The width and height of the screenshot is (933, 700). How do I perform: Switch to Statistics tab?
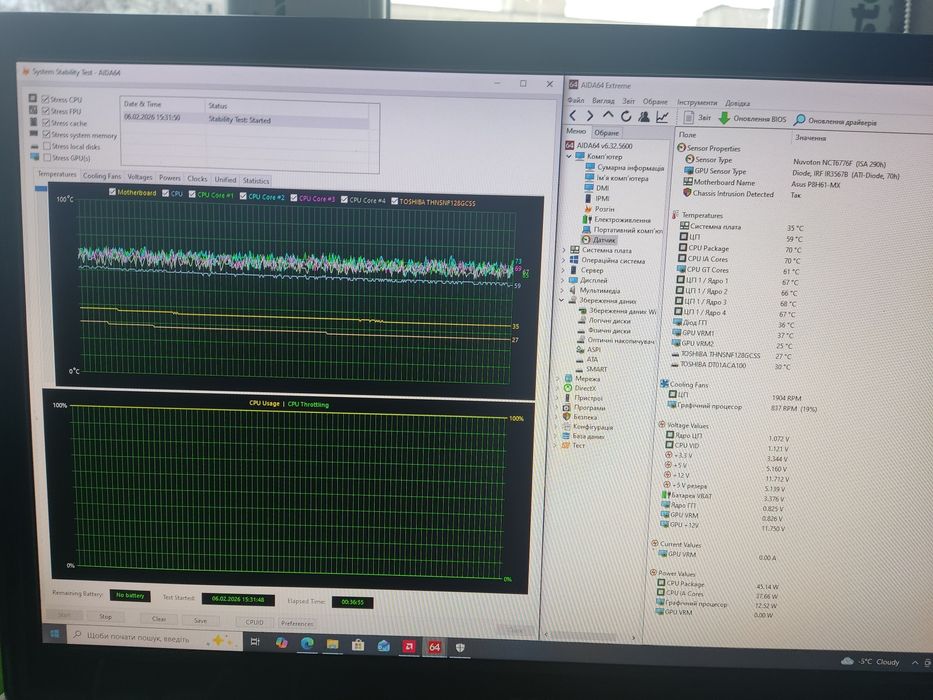256,180
